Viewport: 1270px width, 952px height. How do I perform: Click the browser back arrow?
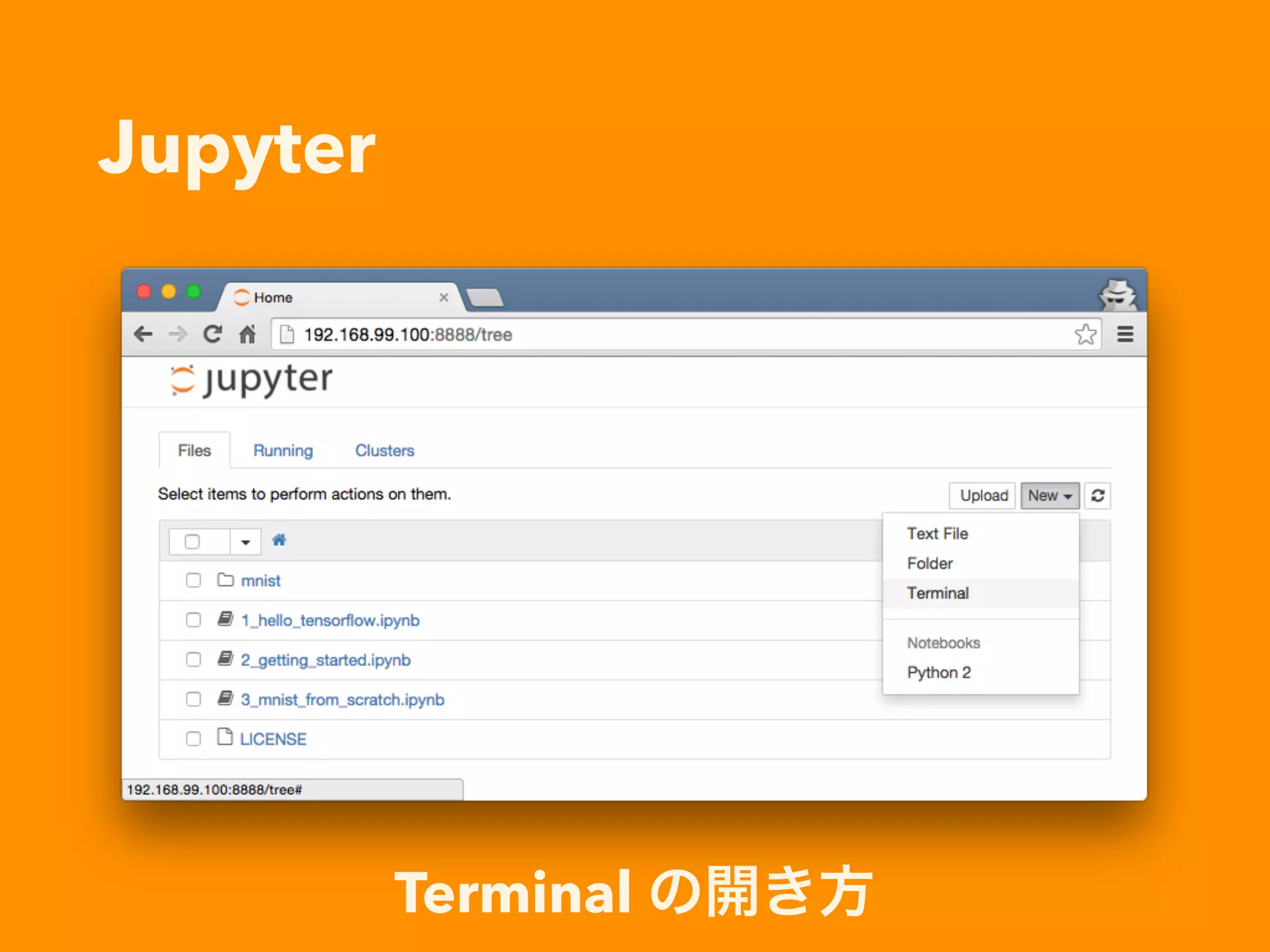[x=143, y=335]
